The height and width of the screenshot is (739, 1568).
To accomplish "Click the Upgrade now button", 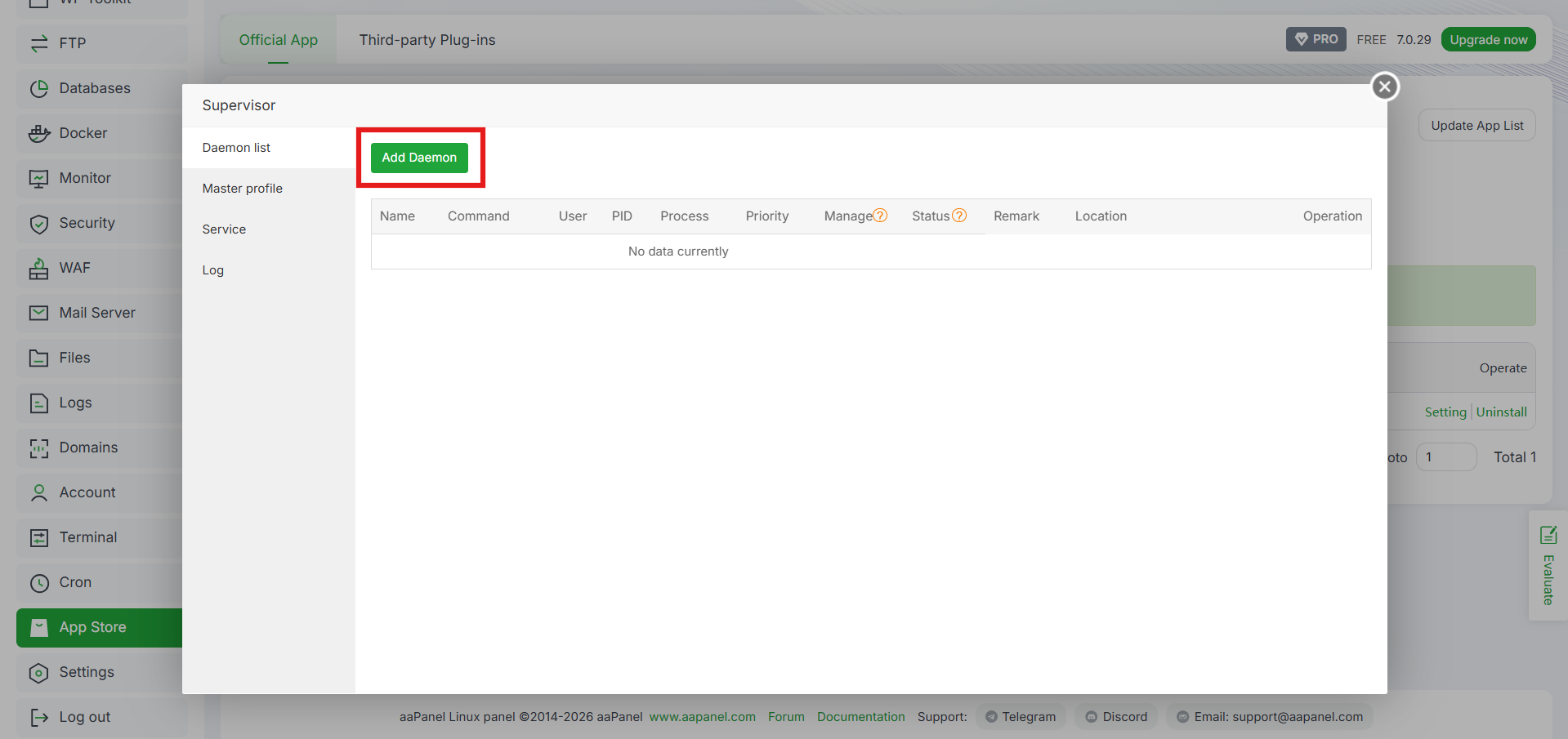I will click(1489, 39).
